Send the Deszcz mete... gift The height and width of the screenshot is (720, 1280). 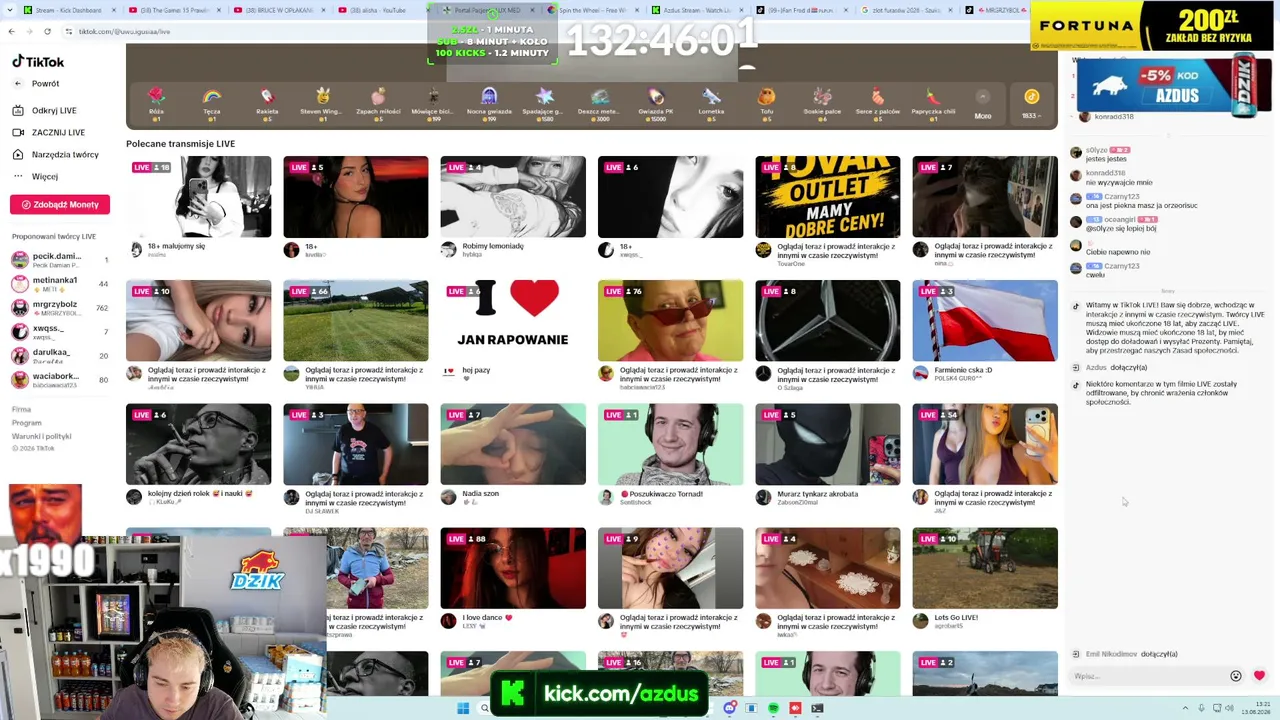pyautogui.click(x=600, y=103)
